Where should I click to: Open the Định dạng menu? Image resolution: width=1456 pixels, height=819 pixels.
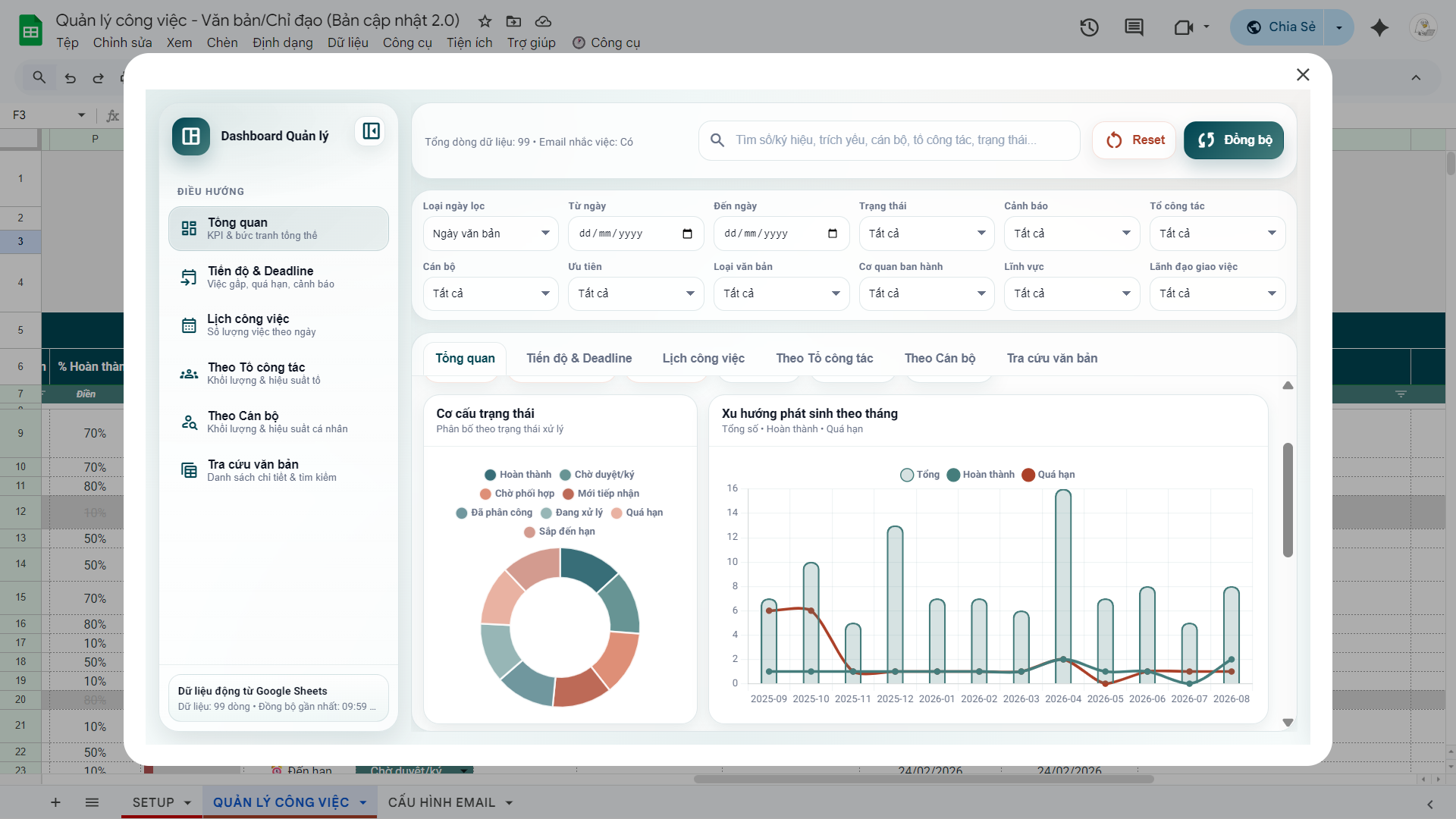click(x=282, y=42)
